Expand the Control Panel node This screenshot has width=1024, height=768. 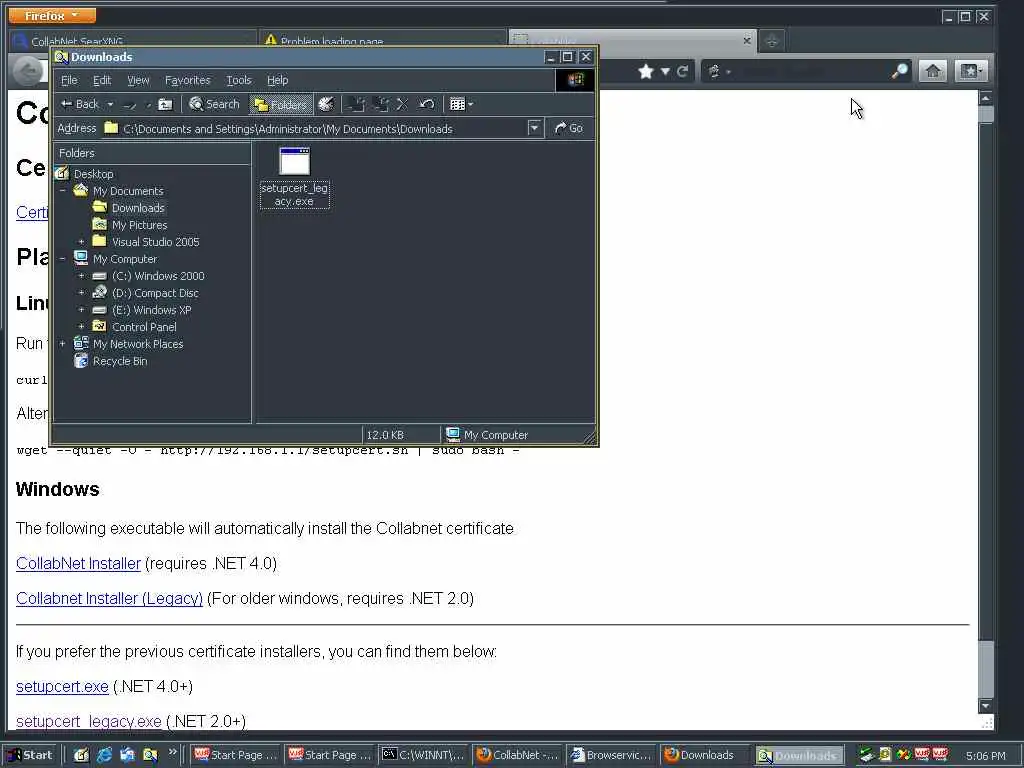point(82,327)
